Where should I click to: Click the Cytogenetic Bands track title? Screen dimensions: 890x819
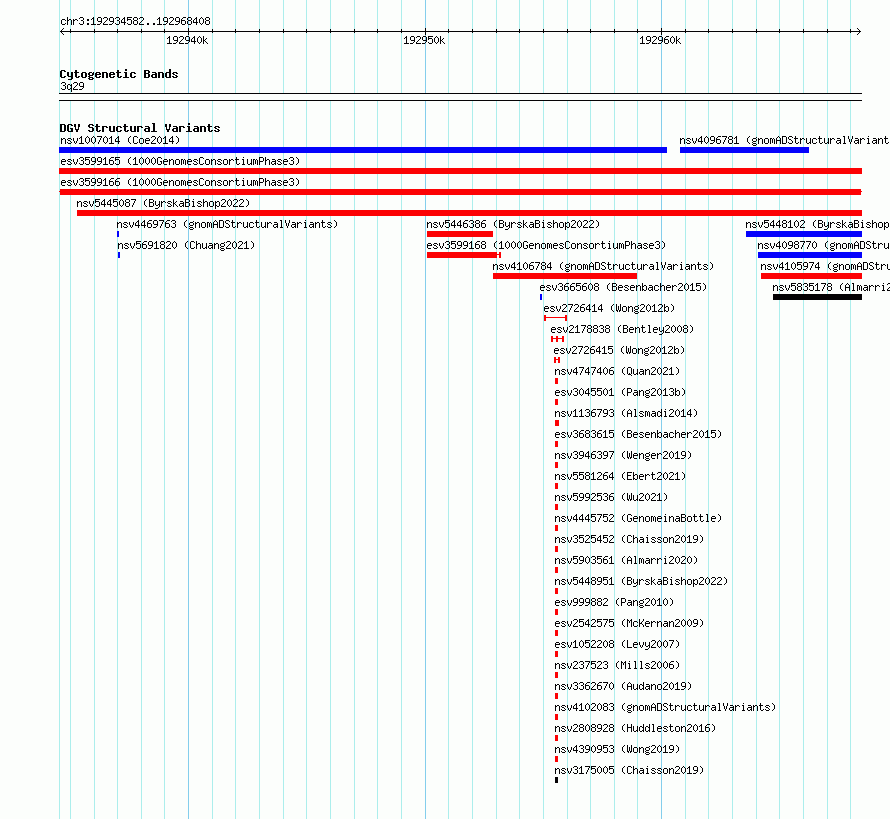[119, 74]
